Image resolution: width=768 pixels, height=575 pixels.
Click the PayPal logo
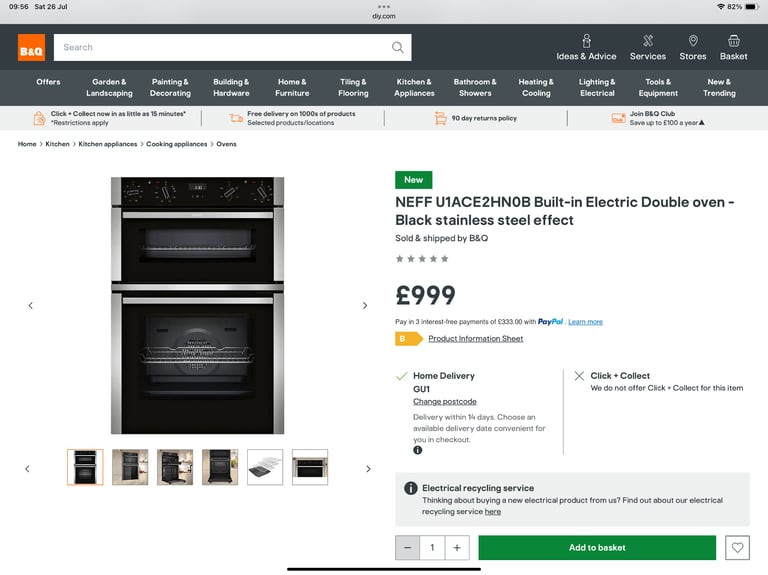[x=551, y=322]
